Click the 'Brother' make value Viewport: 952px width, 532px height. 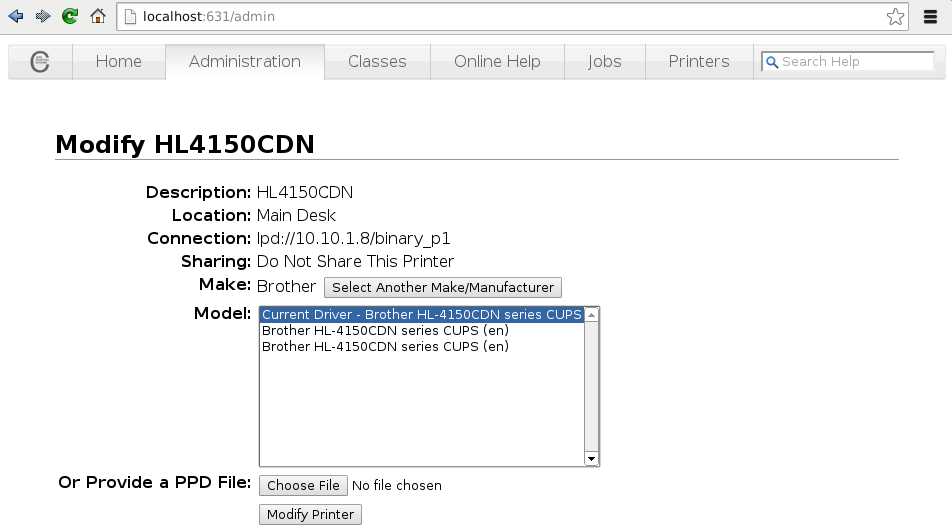coord(286,287)
